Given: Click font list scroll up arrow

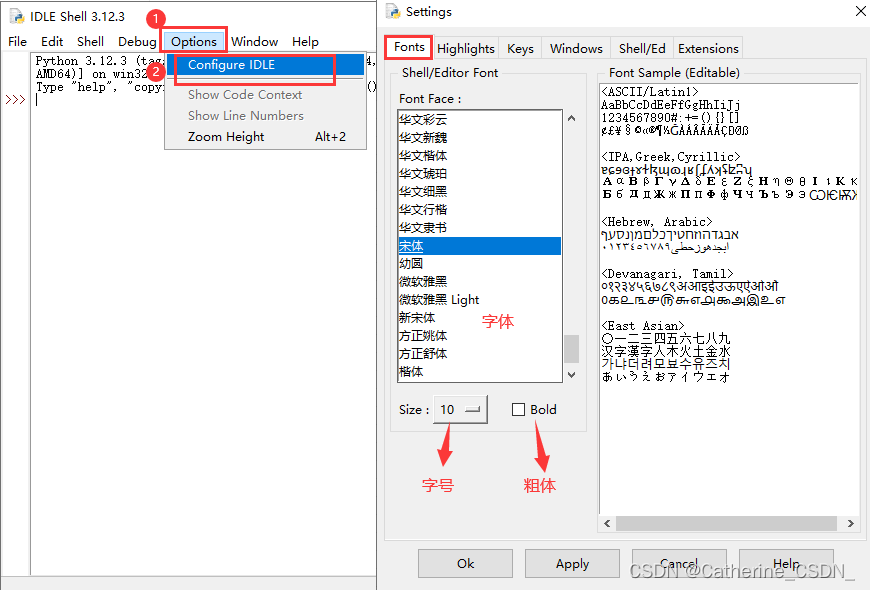Looking at the screenshot, I should (571, 118).
